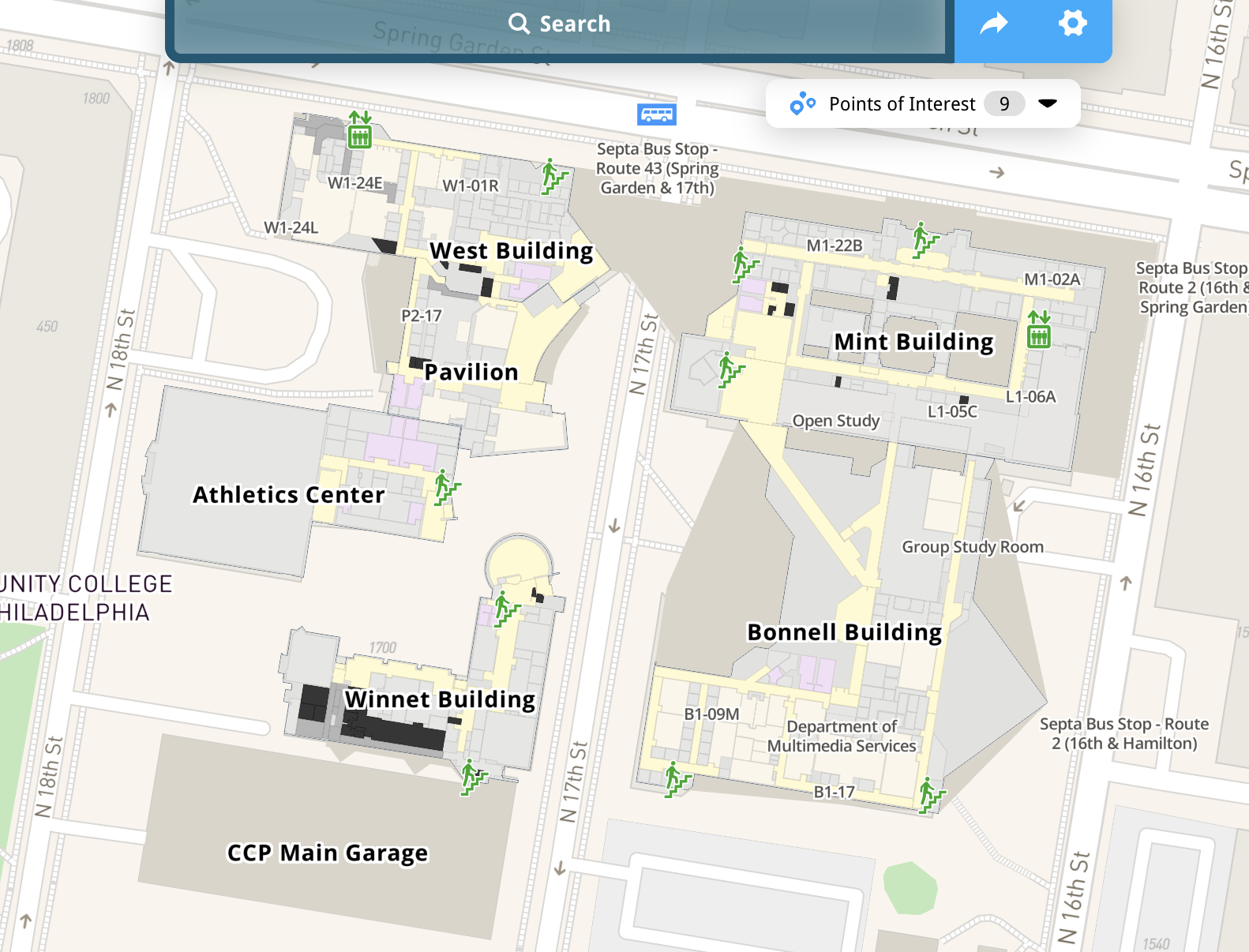Screen dimensions: 1249x952
Task: Click the Bonnell Building label
Action: point(845,632)
